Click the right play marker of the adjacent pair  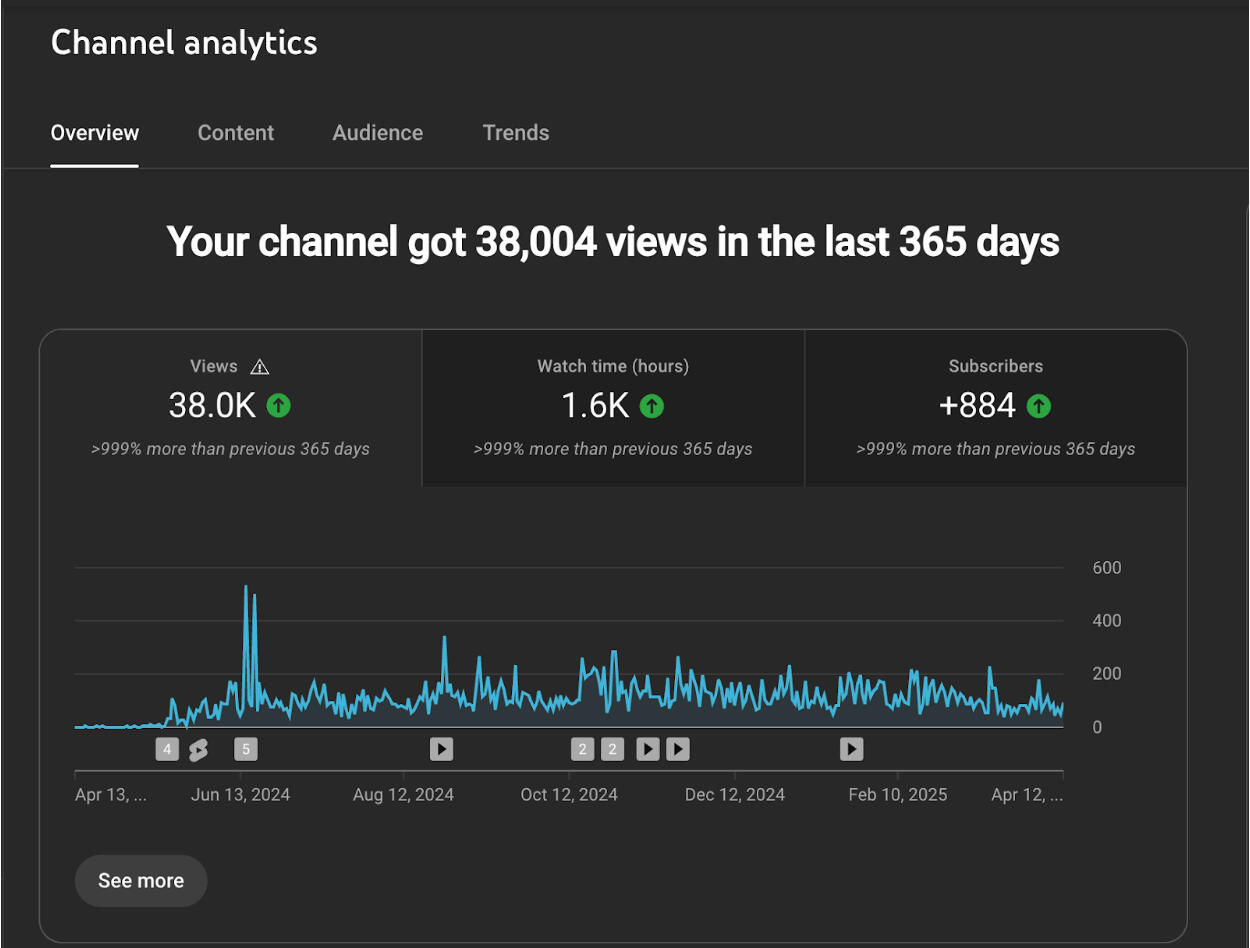pos(678,749)
